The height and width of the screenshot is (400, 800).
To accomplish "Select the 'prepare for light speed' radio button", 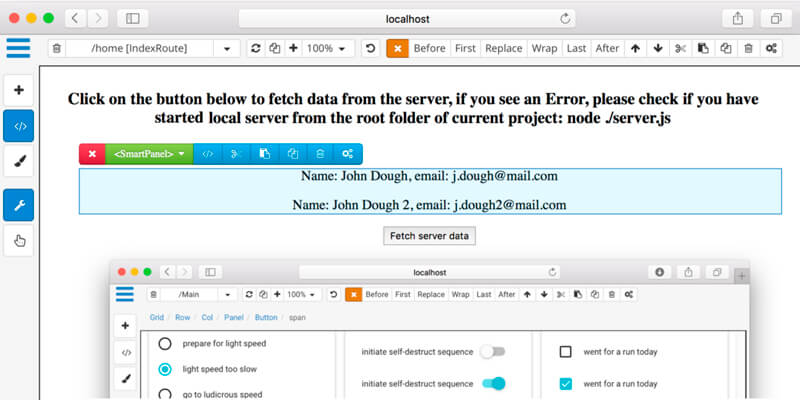I will tap(165, 343).
